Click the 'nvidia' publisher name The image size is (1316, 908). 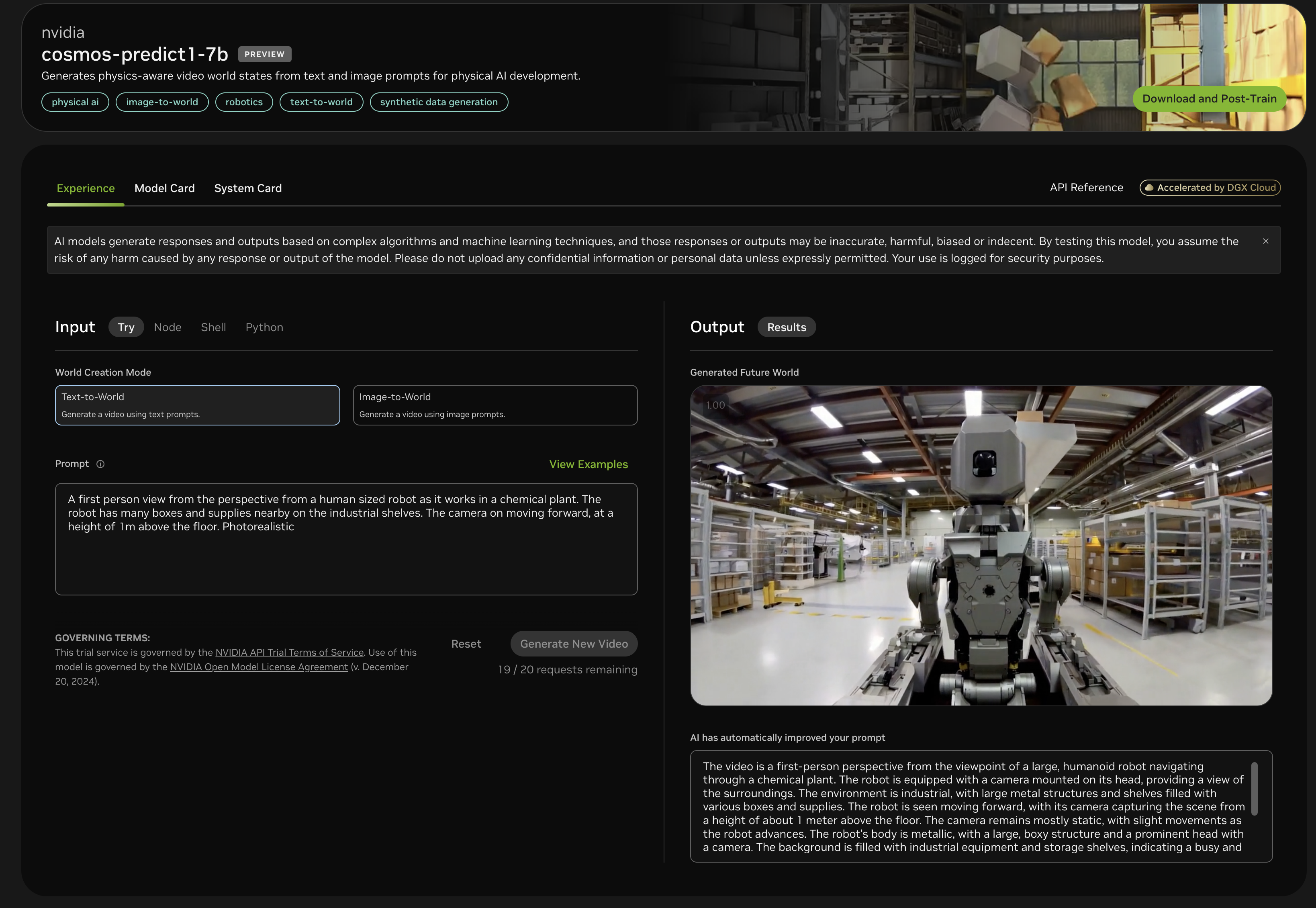[63, 33]
